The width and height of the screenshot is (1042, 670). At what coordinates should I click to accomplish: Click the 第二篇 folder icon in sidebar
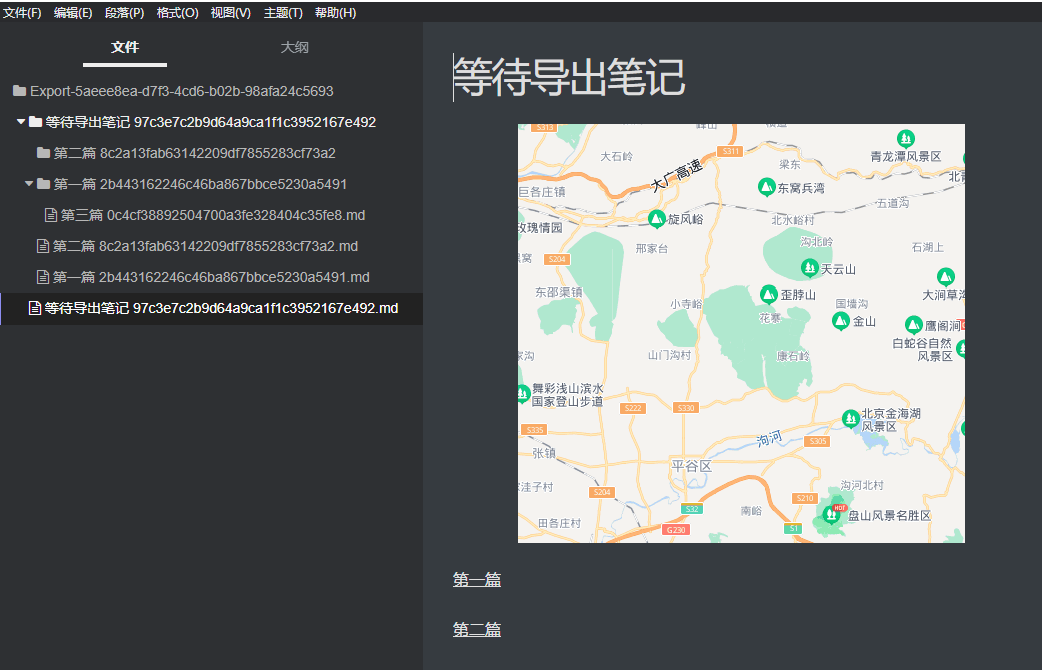[45, 153]
